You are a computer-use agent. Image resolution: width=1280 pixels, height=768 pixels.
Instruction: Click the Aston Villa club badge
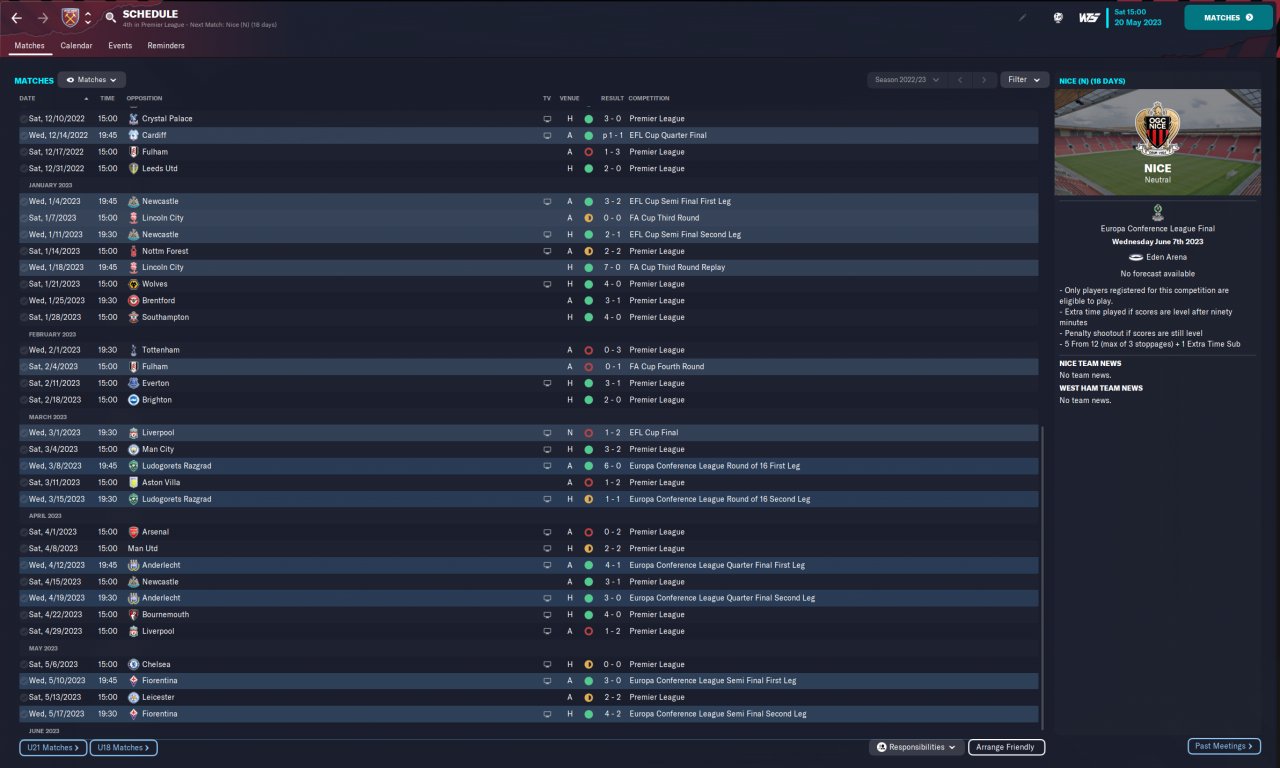[133, 482]
